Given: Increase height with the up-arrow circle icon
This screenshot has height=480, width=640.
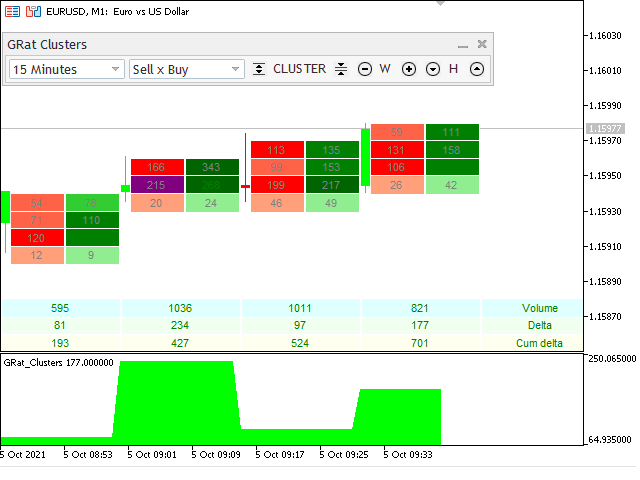Looking at the screenshot, I should pyautogui.click(x=477, y=69).
